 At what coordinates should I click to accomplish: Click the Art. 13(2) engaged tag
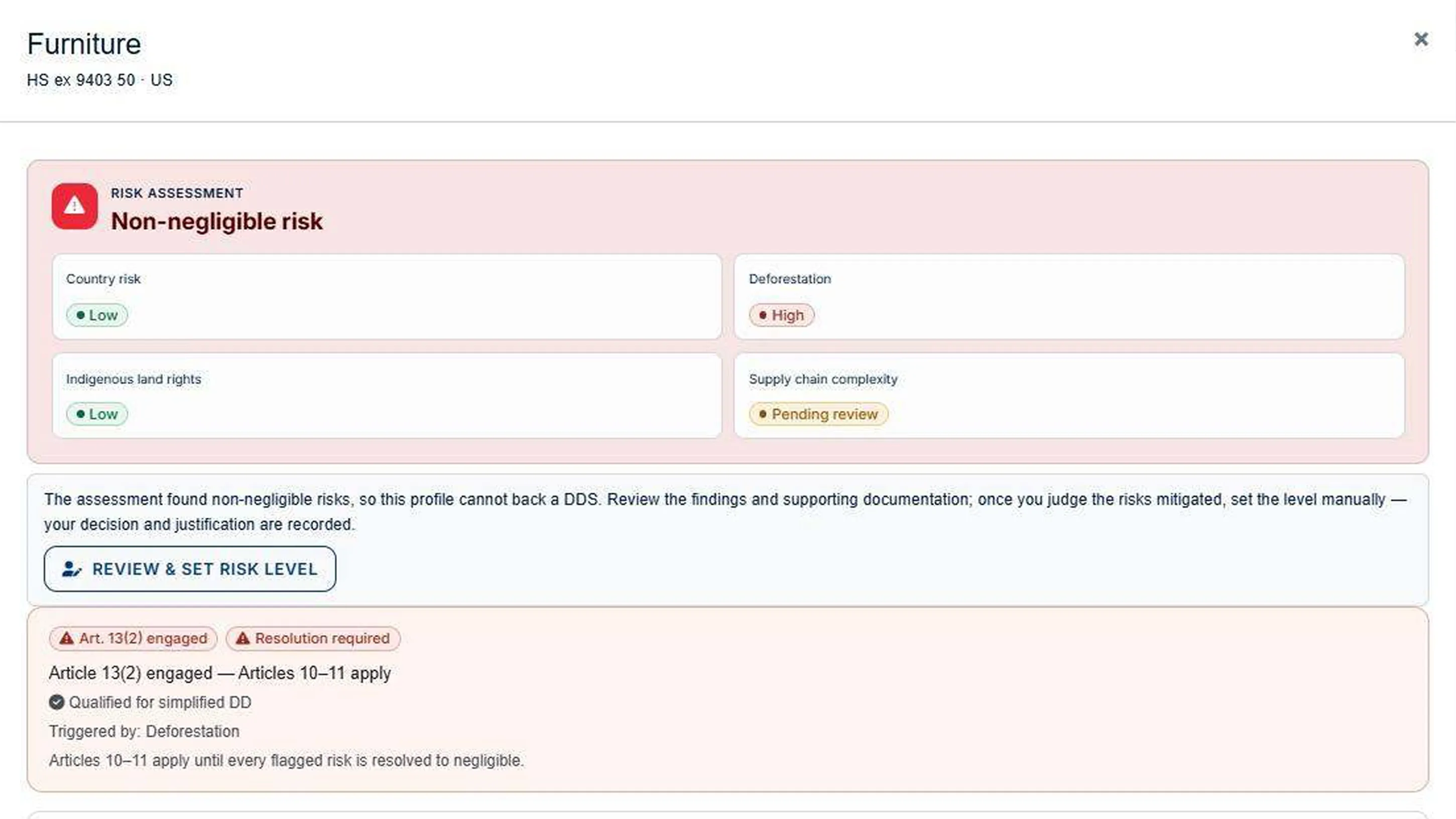[x=134, y=638]
